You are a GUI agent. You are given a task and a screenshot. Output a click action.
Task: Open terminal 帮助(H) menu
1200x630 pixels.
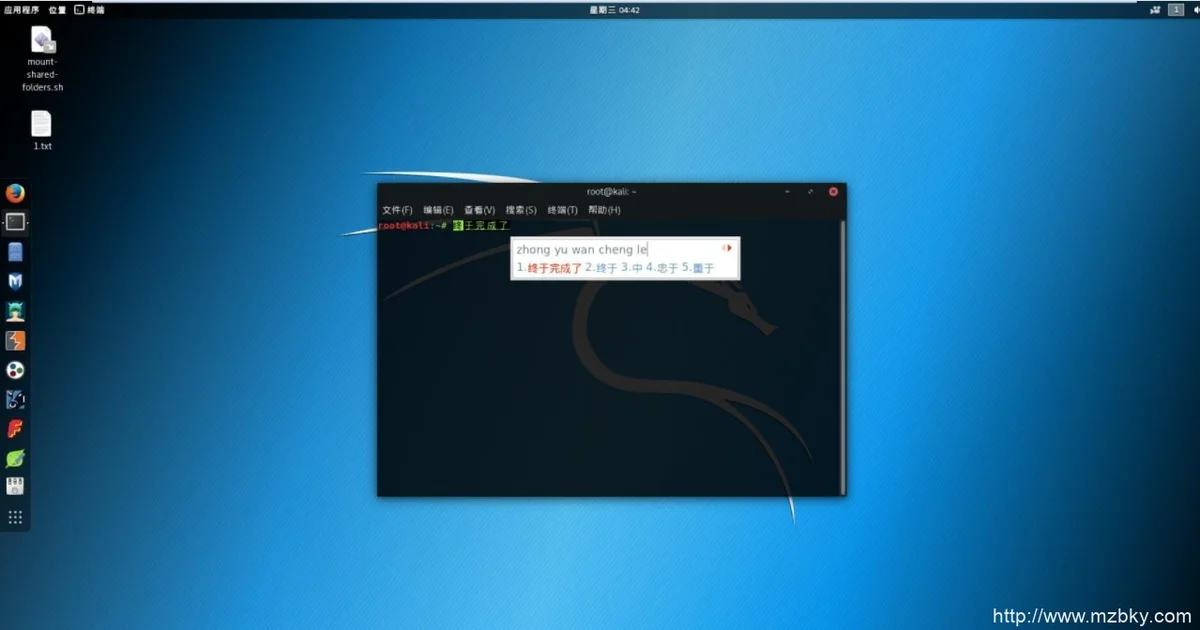point(604,210)
